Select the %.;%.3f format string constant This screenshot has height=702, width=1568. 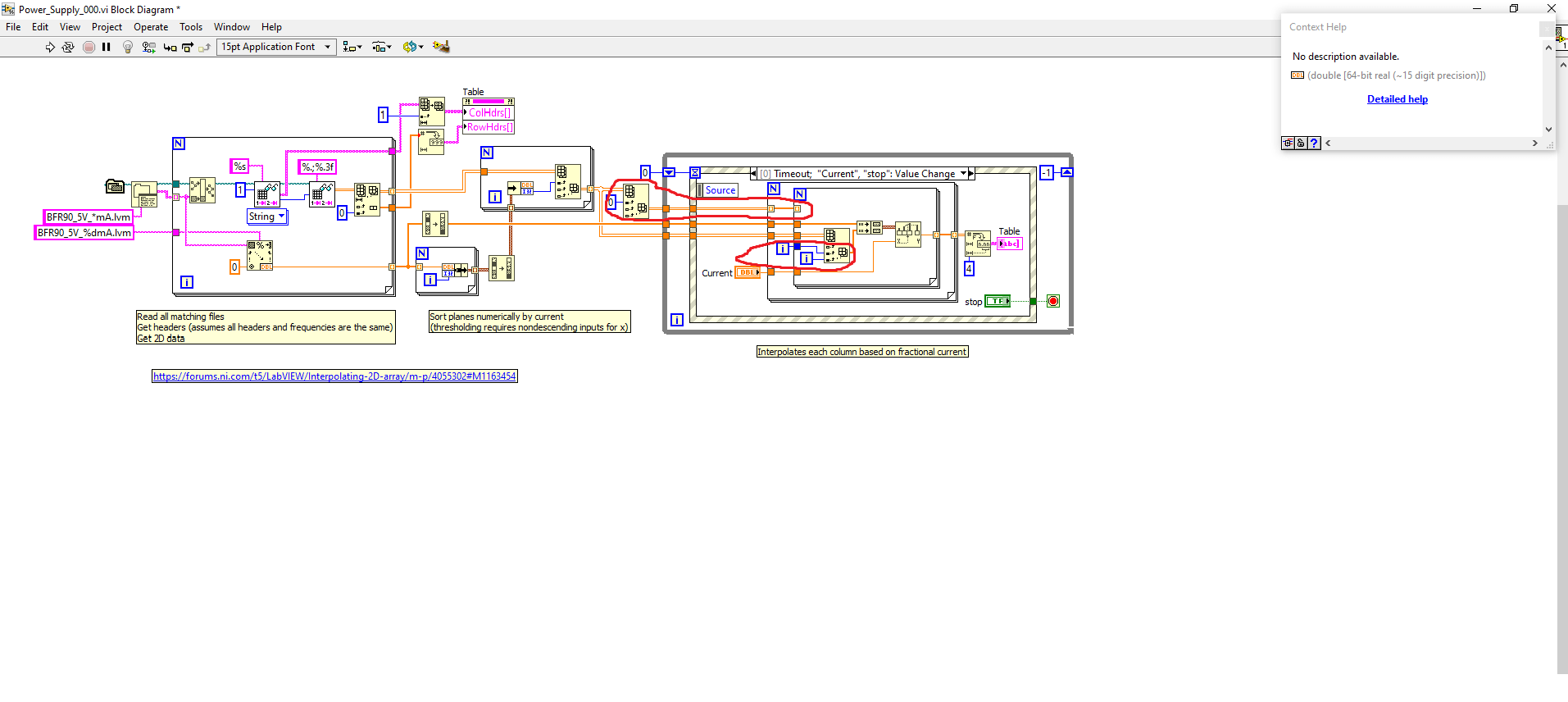click(x=317, y=167)
